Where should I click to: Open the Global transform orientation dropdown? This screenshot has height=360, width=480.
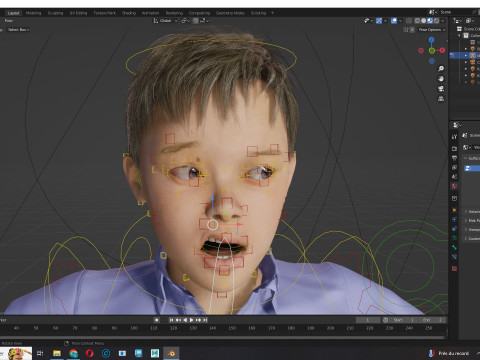[165, 21]
